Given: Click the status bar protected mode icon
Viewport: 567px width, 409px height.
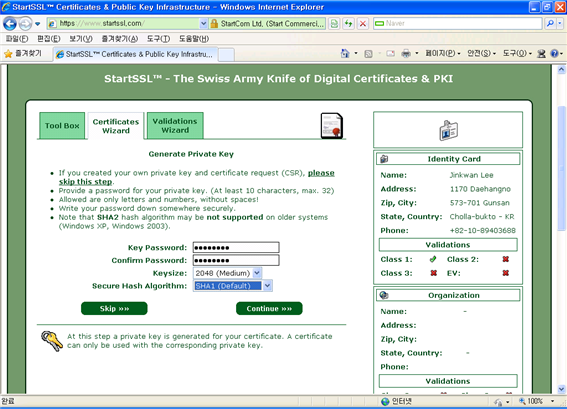Looking at the screenshot, I should point(498,402).
